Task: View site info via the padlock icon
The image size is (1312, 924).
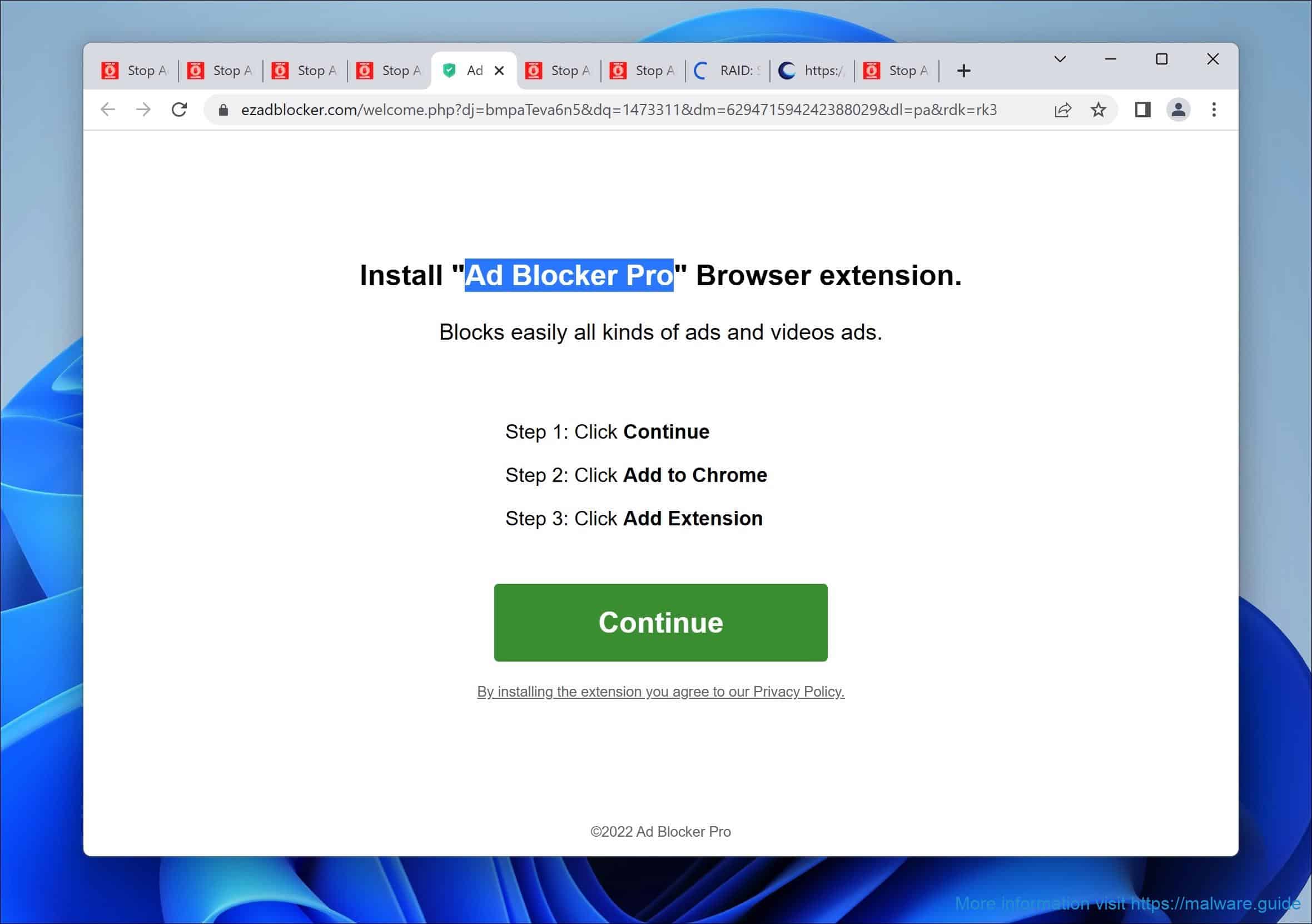Action: 223,110
